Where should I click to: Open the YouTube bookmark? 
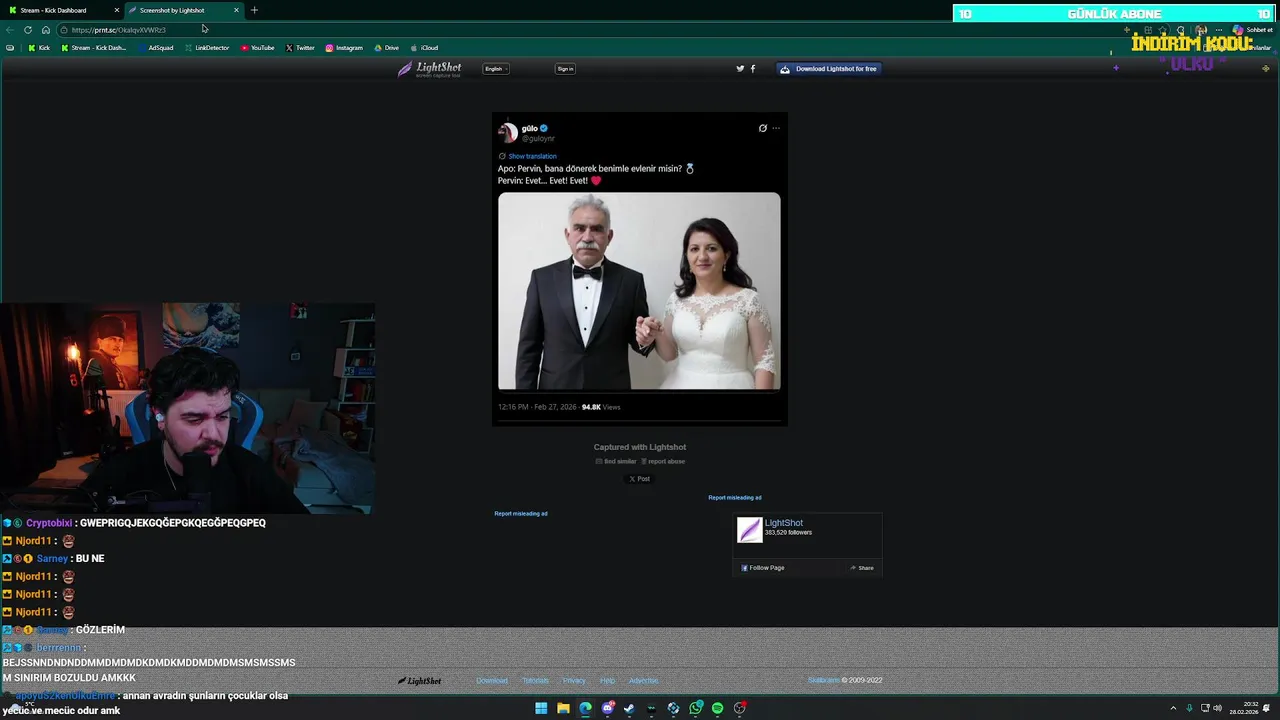(258, 48)
